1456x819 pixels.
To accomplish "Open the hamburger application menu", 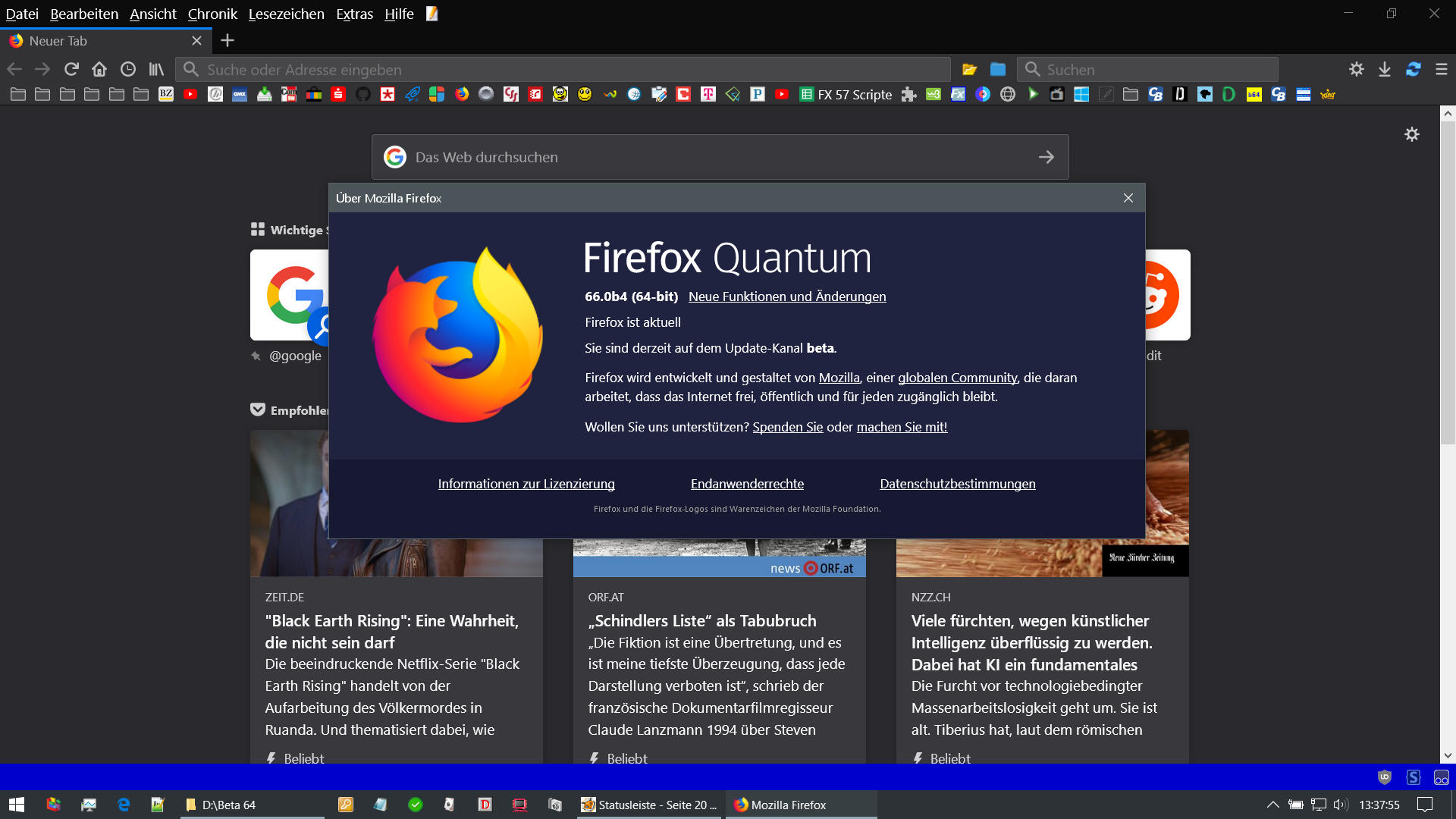I will pyautogui.click(x=1442, y=69).
